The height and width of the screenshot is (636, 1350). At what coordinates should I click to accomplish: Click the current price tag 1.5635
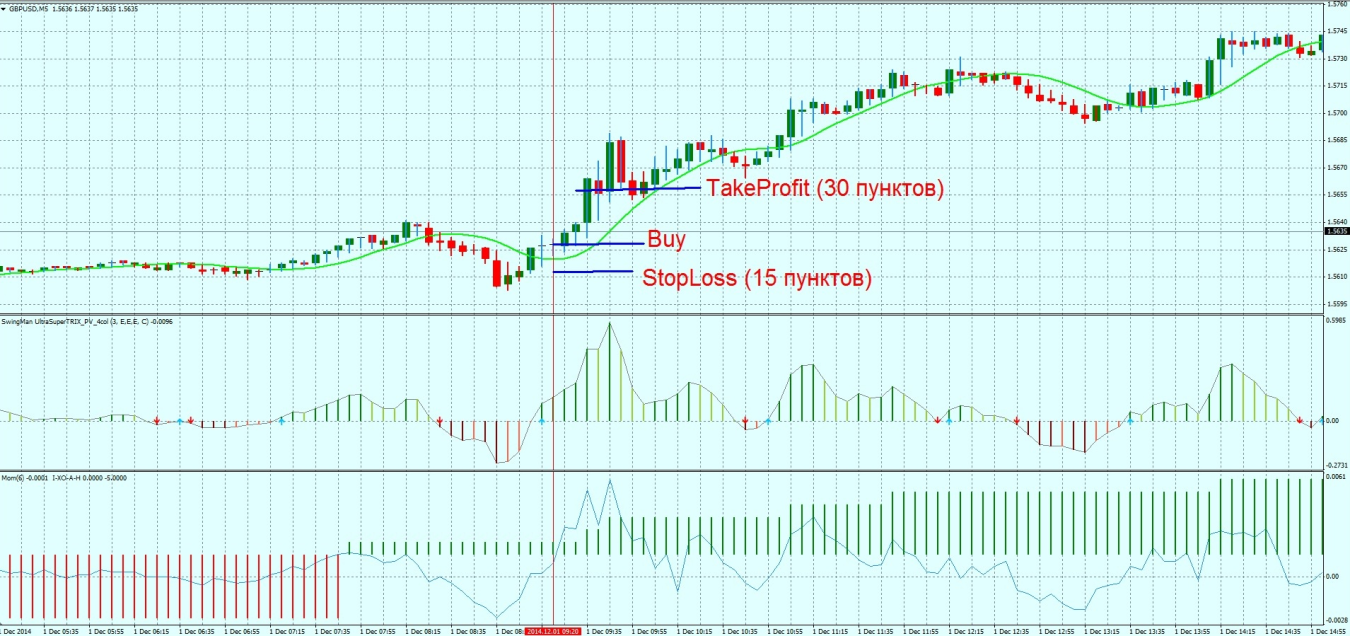(1335, 231)
